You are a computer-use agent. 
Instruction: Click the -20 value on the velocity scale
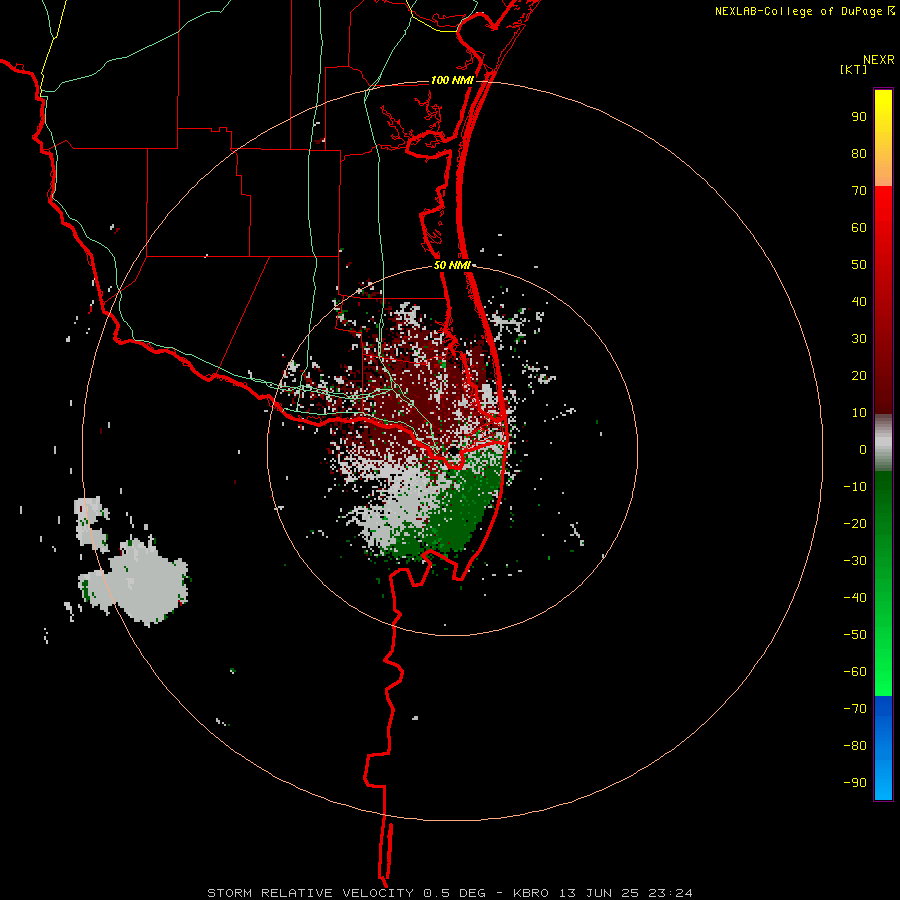[x=855, y=523]
